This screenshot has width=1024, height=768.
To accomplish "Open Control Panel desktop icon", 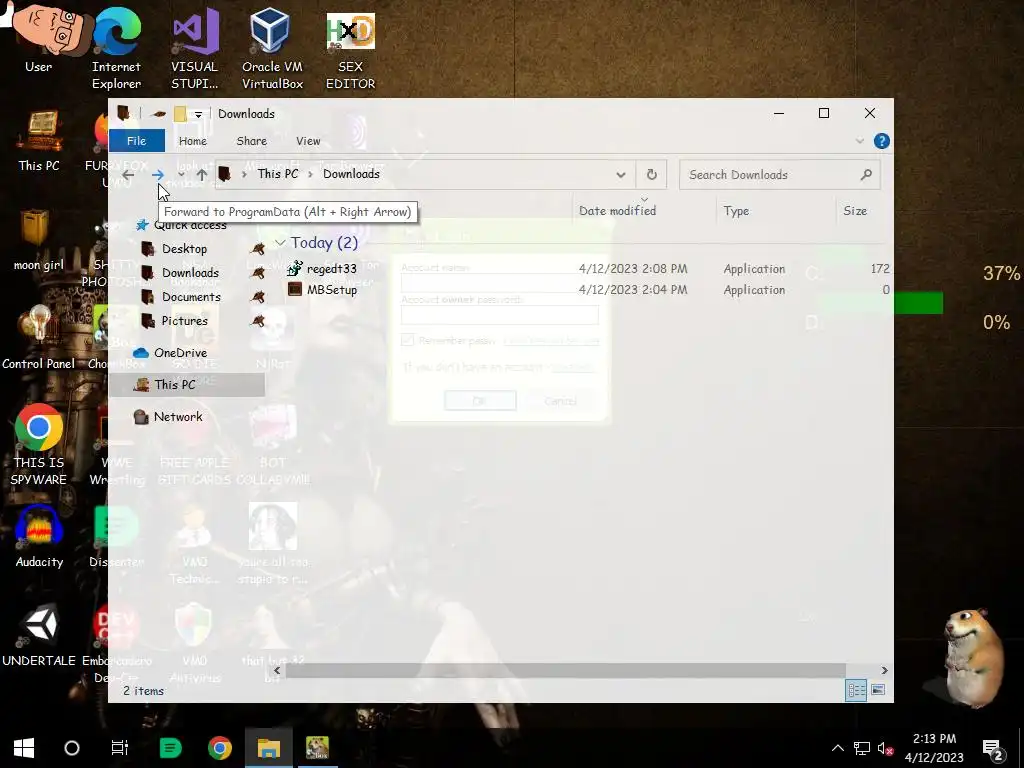I will click(x=39, y=338).
